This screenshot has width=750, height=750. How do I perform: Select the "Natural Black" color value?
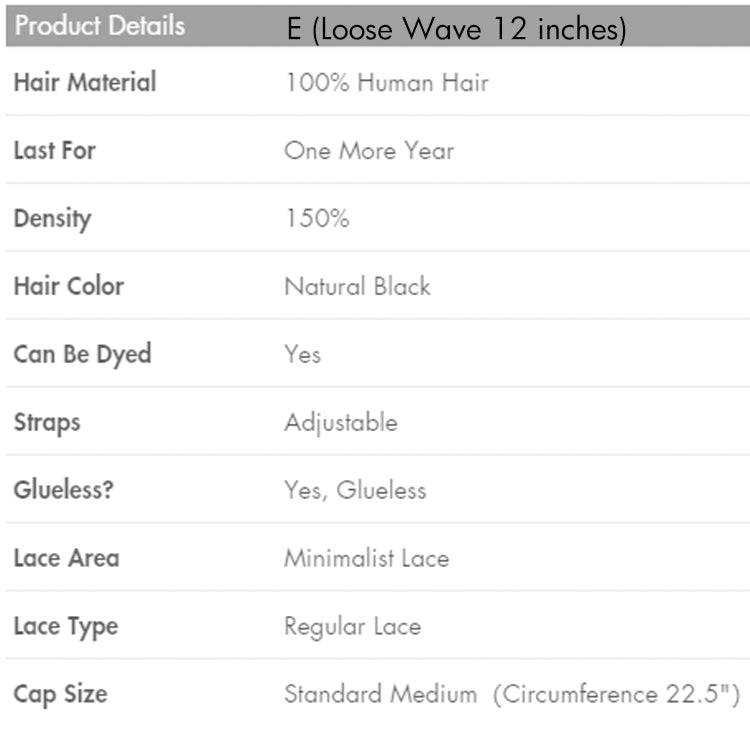pos(357,286)
